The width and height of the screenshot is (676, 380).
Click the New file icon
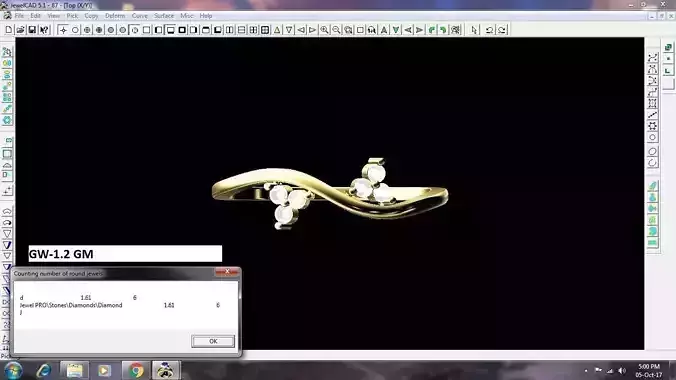click(x=9, y=30)
